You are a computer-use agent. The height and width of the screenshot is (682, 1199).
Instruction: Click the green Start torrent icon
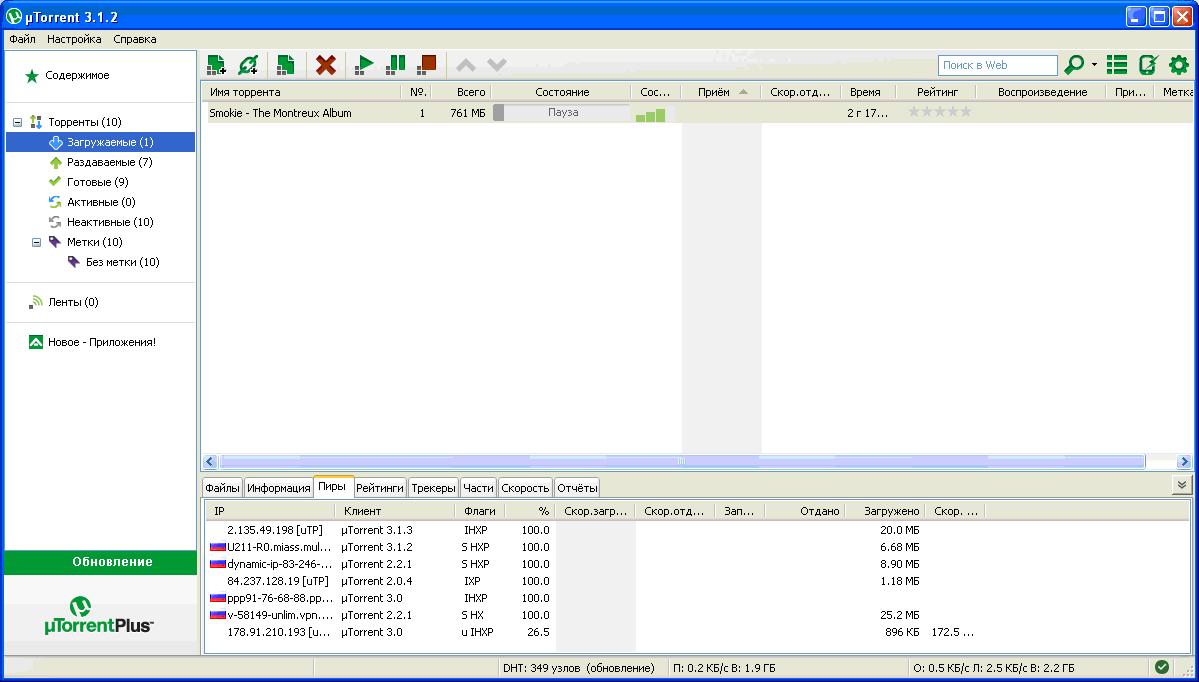pyautogui.click(x=364, y=65)
